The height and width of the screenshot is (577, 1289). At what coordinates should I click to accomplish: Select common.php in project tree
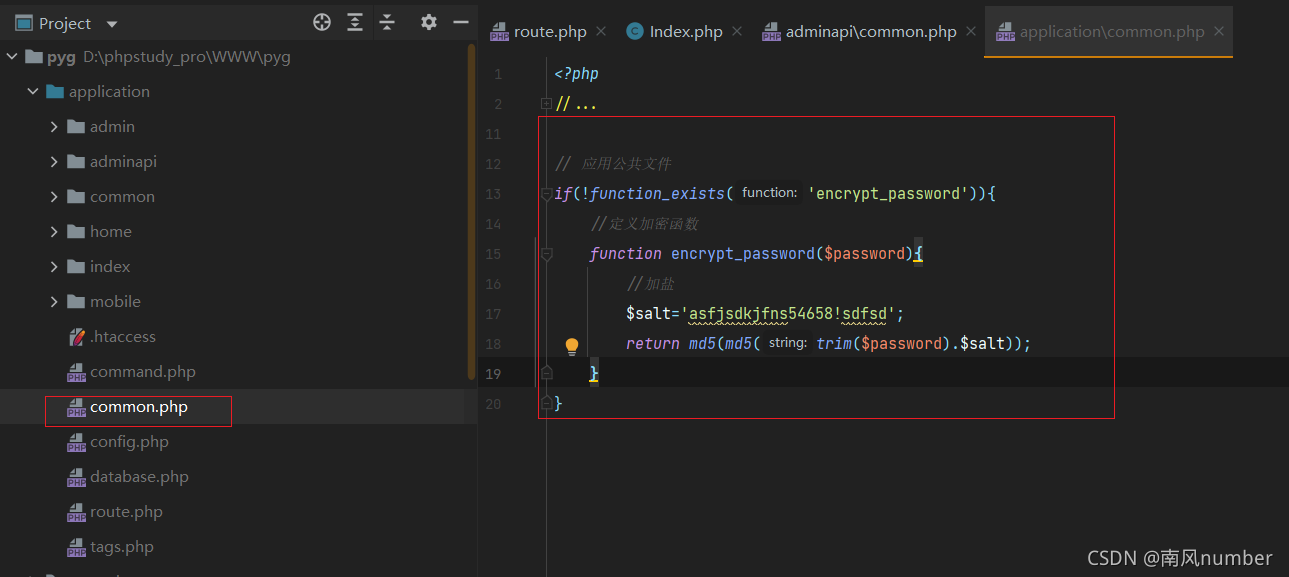(139, 407)
